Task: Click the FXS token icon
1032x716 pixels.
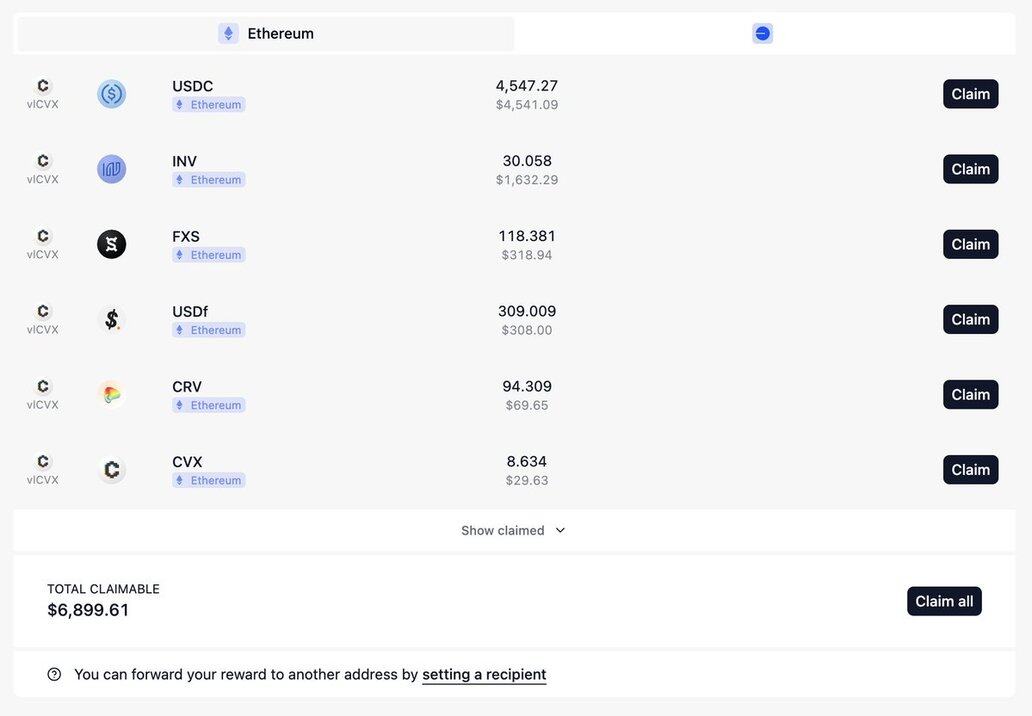Action: (x=112, y=244)
